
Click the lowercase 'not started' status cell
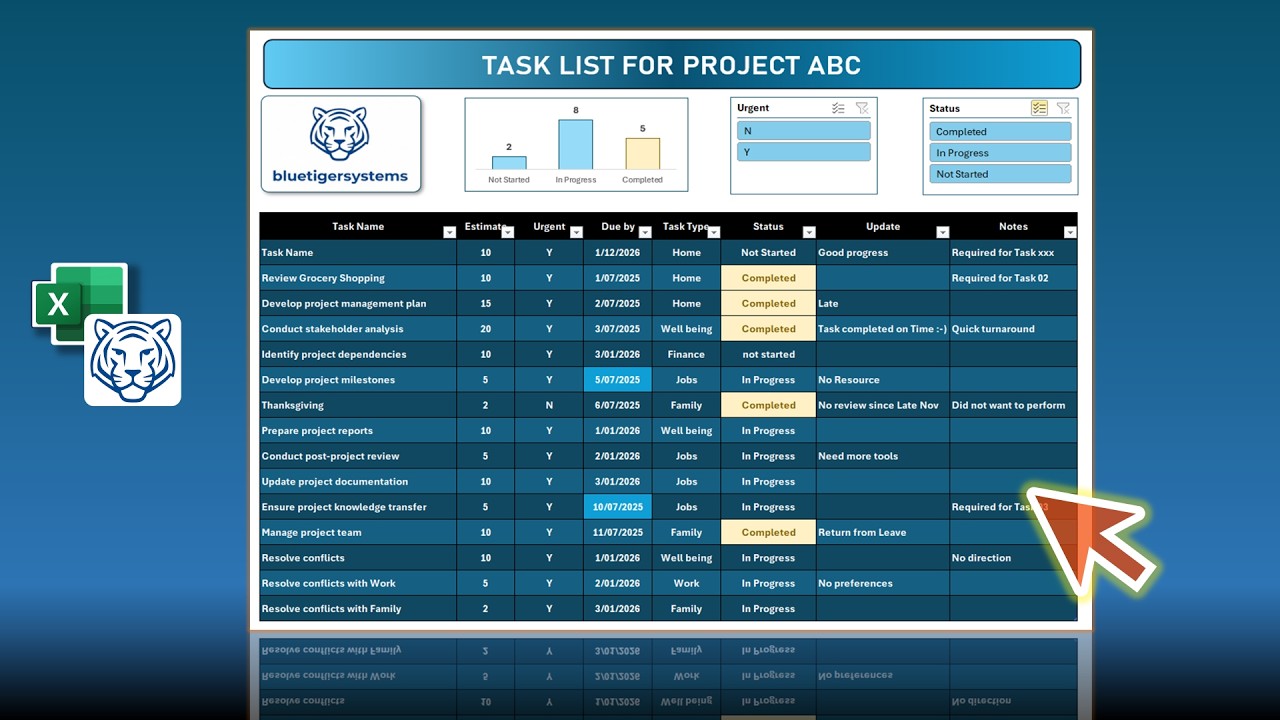pyautogui.click(x=768, y=354)
